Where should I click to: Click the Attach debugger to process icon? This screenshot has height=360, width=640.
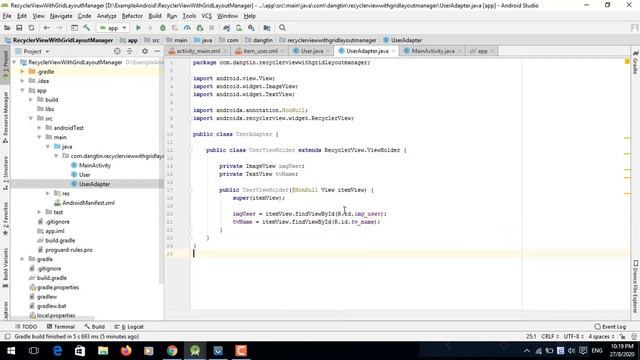200,28
